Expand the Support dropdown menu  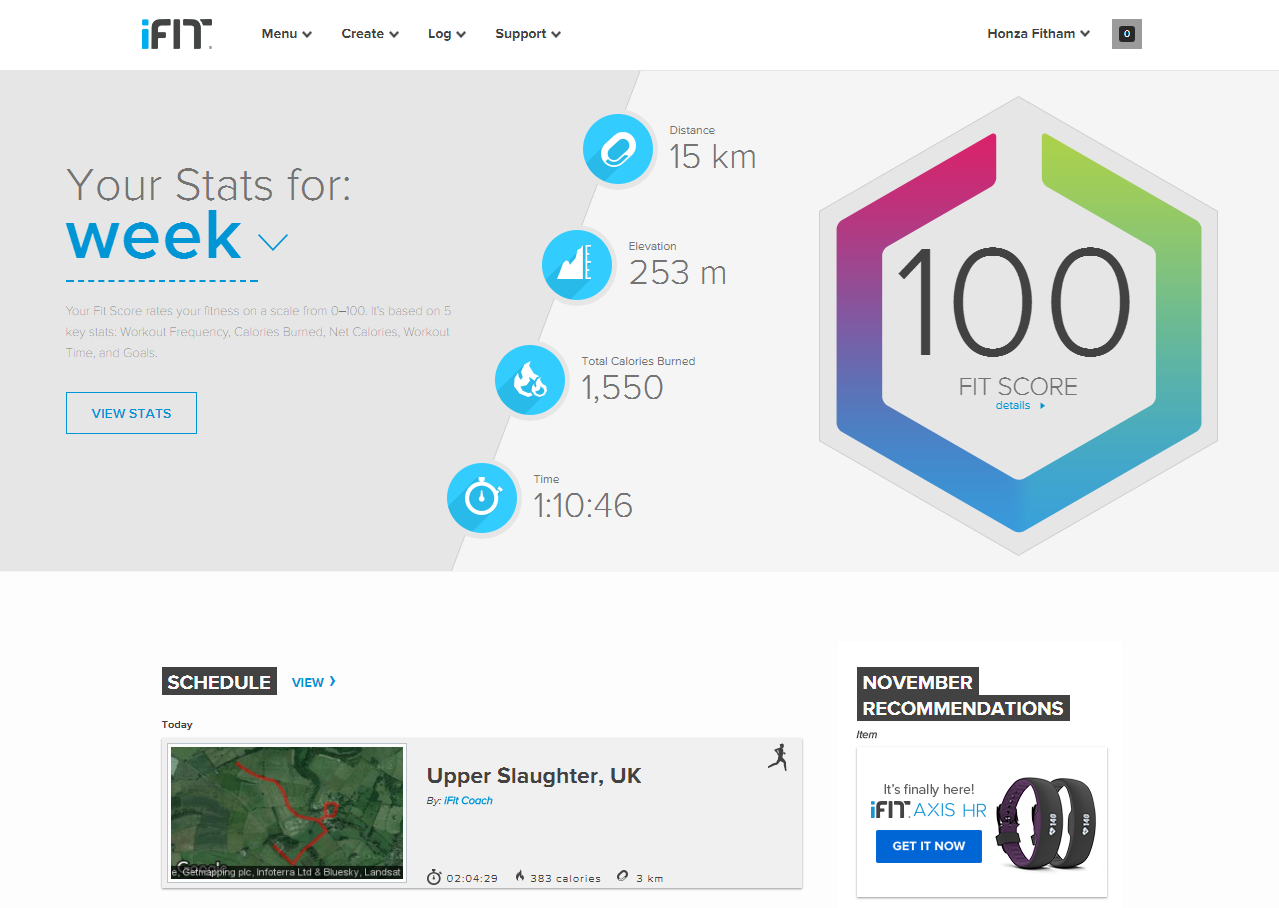click(x=527, y=34)
